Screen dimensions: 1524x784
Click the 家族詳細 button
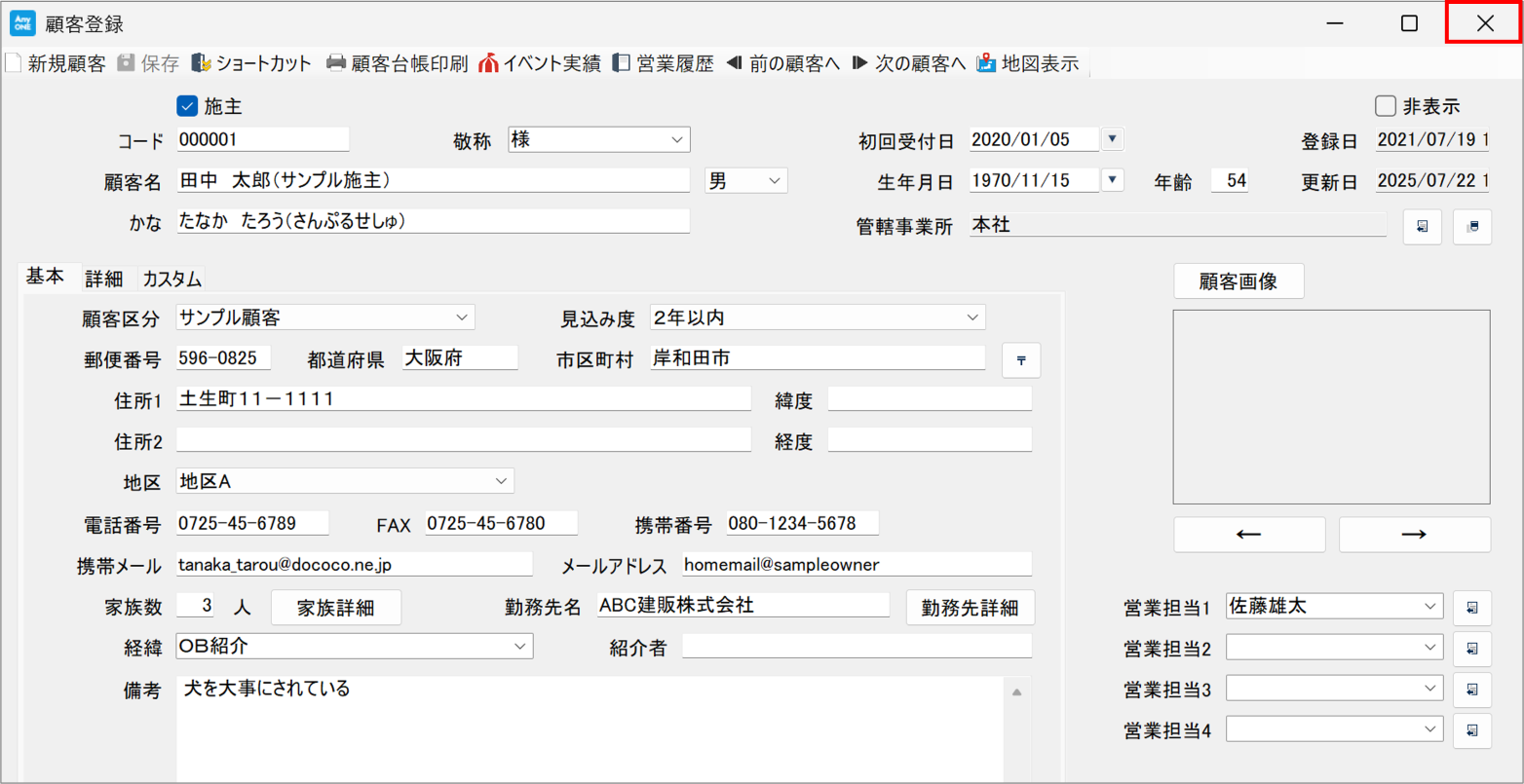pyautogui.click(x=335, y=608)
